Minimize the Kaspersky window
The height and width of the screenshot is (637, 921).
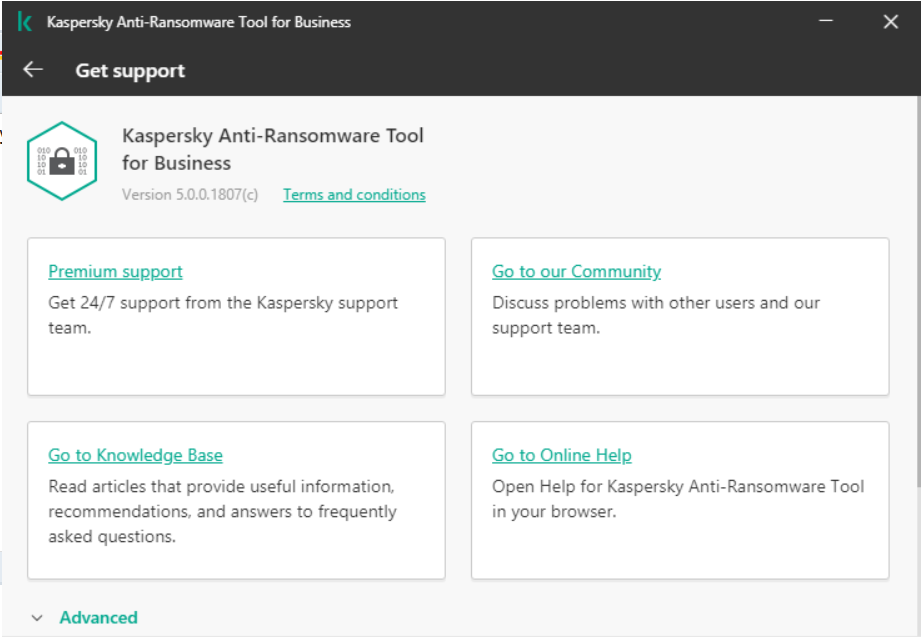826,21
